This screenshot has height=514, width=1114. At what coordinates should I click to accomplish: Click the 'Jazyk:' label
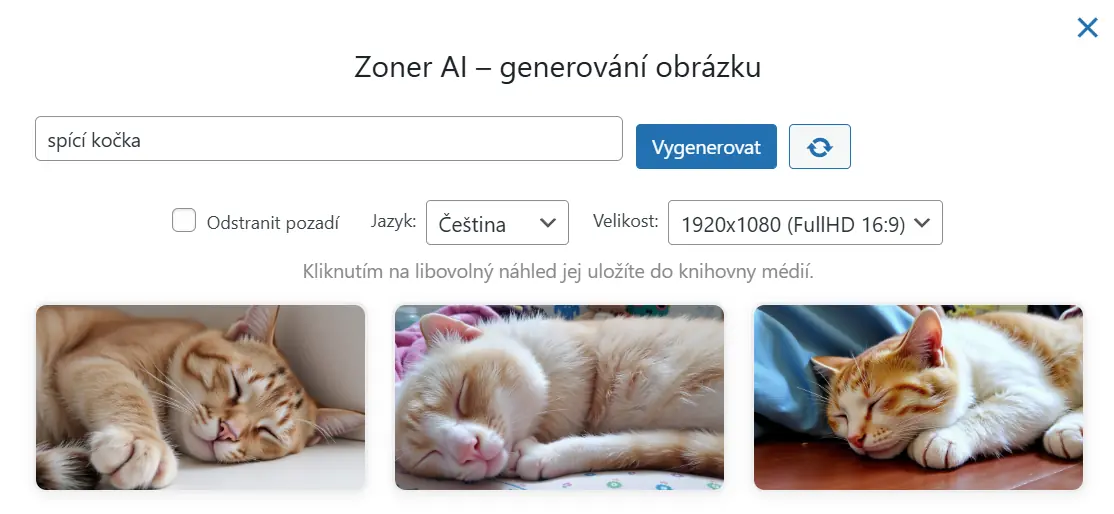393,221
